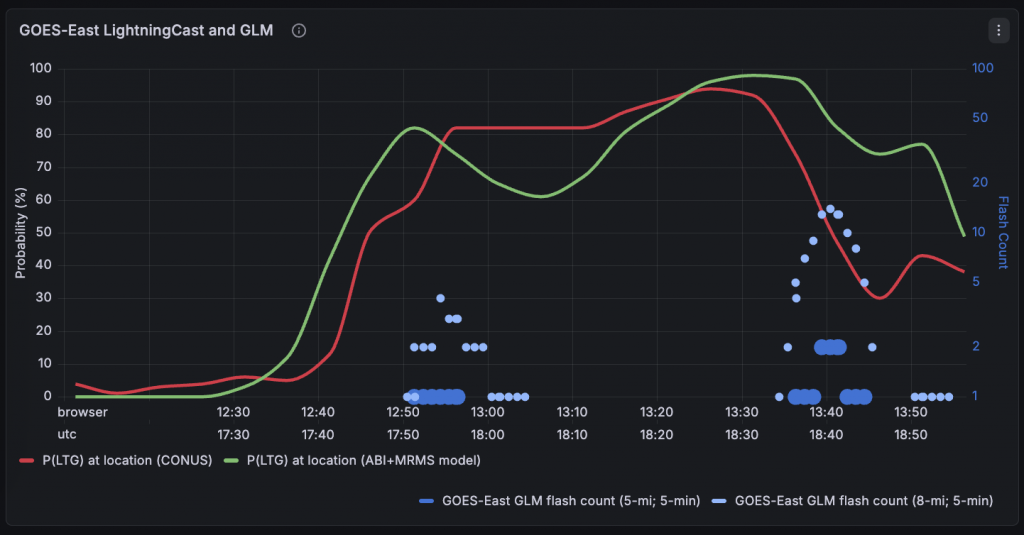
Task: Click the 50 probability axis tick label
Action: coord(44,233)
